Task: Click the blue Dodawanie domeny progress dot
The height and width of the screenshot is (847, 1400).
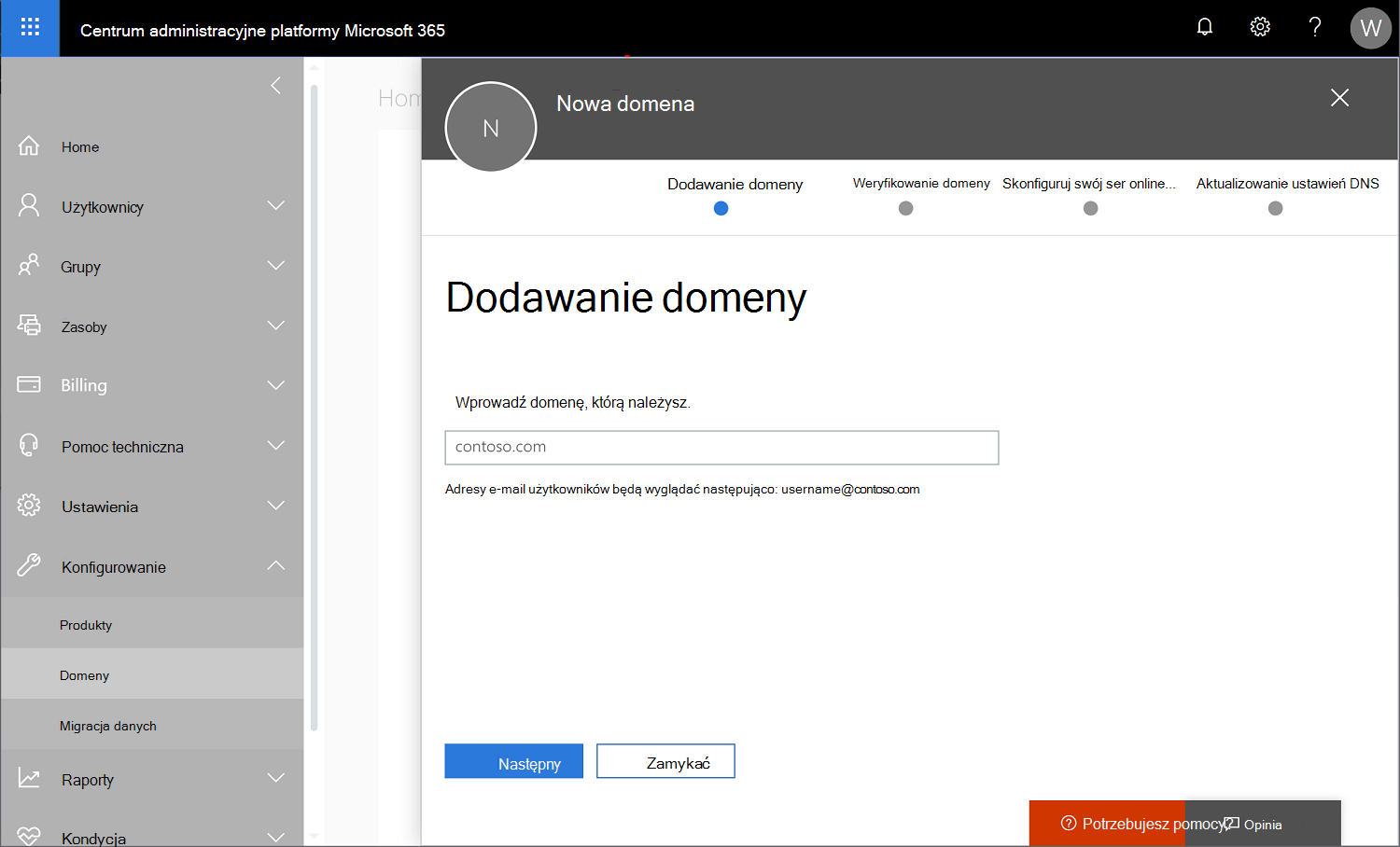Action: (x=721, y=208)
